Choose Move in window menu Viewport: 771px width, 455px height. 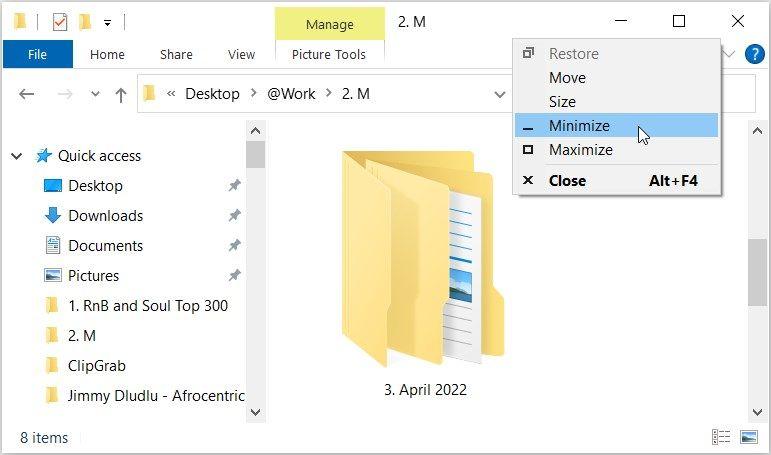click(617, 78)
